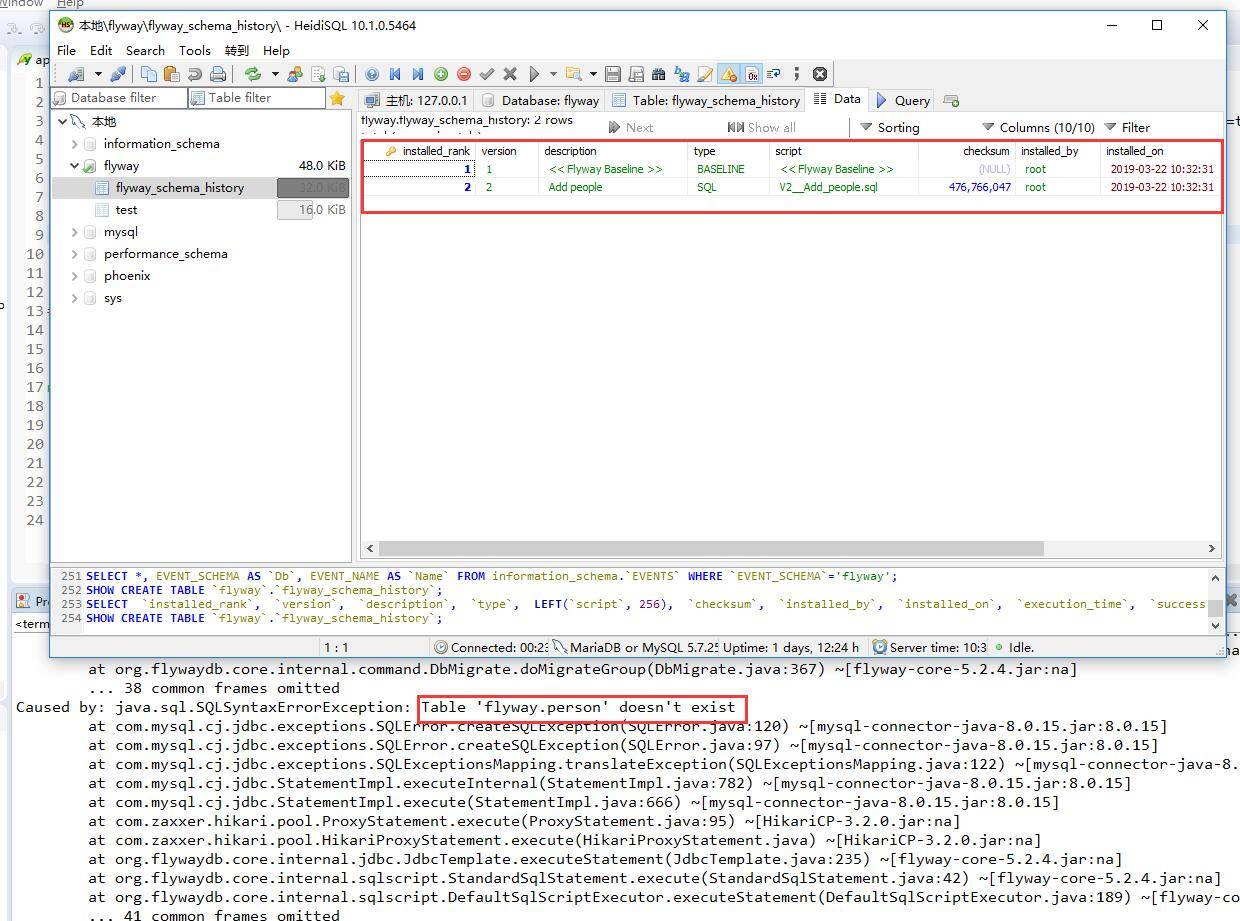Click the checkmark post changes icon
This screenshot has width=1240, height=921.
point(487,74)
